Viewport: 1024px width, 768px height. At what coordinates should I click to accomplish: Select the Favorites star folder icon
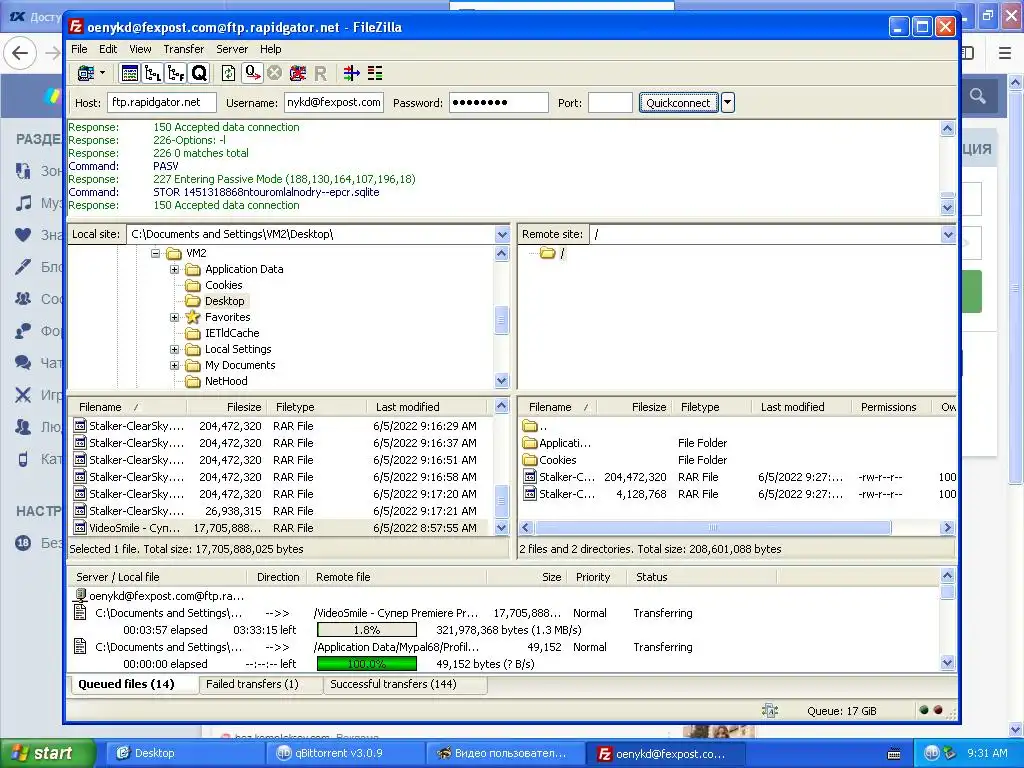(193, 317)
